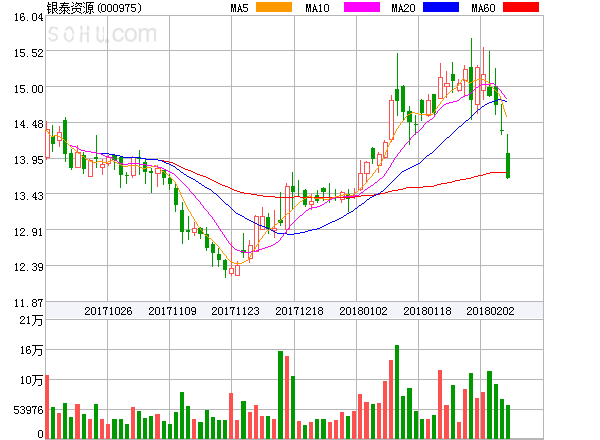Select the stock title 银泰资源(000975)
The image size is (600, 440).
[94, 8]
